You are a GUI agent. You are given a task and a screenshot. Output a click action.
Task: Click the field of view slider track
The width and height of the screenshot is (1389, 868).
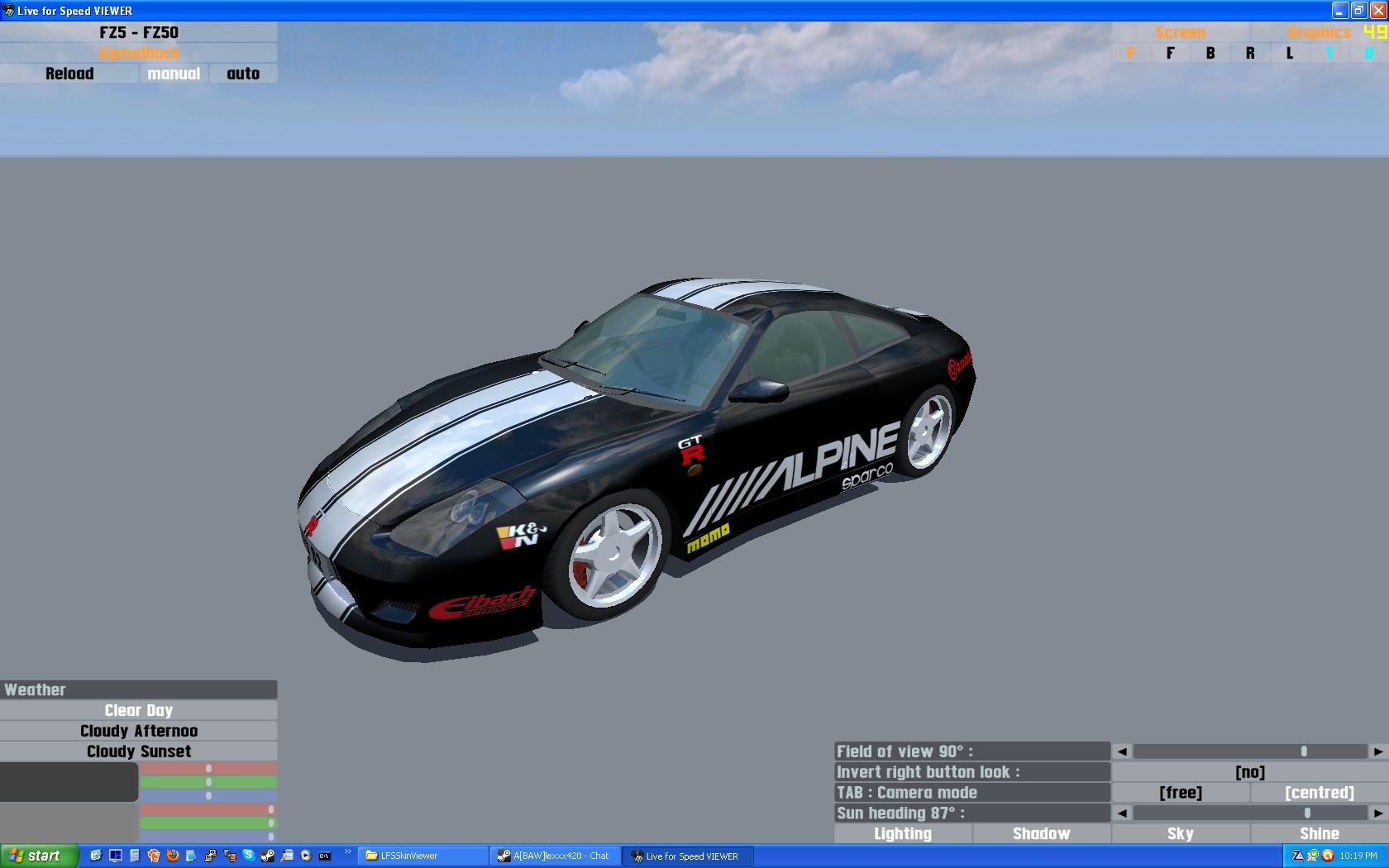[x=1250, y=751]
